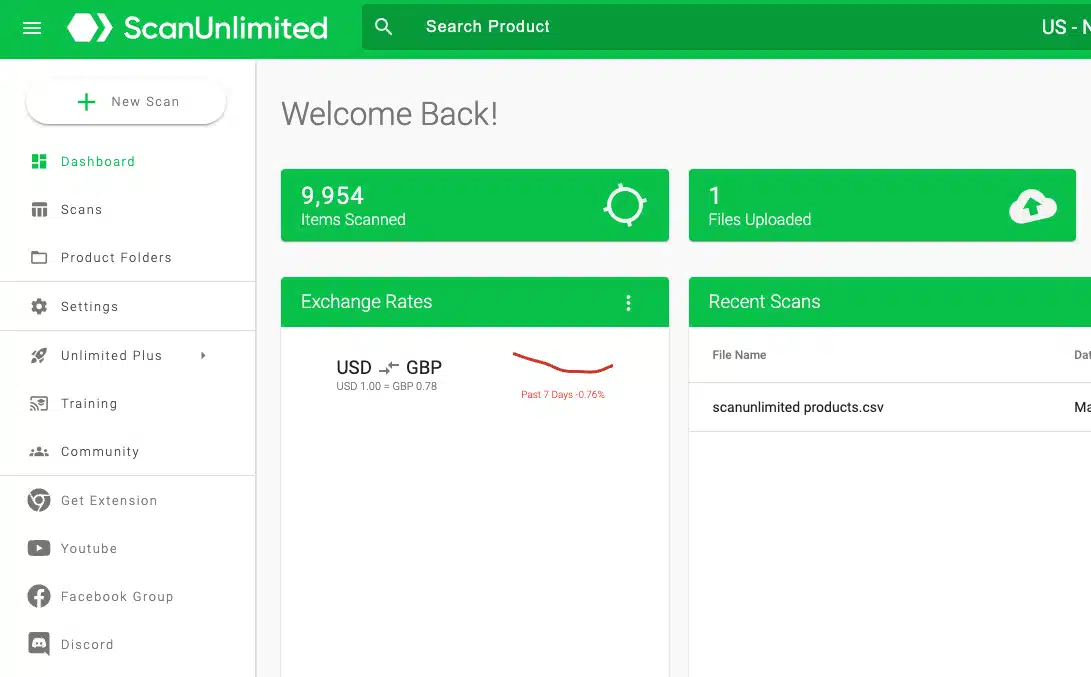The height and width of the screenshot is (677, 1091).
Task: Click the 9,954 items scanned number
Action: click(x=332, y=196)
